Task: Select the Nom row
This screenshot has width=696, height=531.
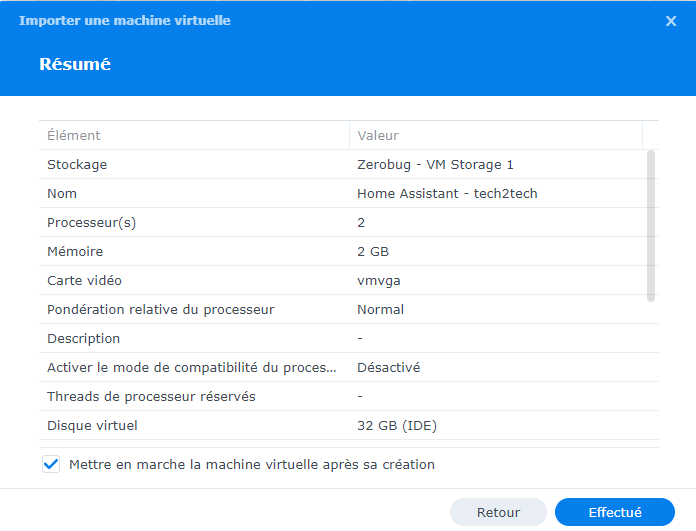Action: click(349, 193)
